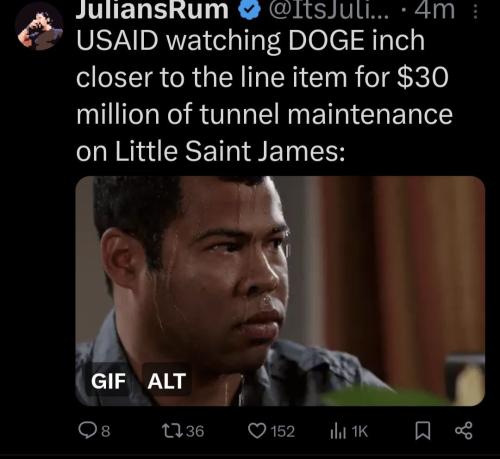The height and width of the screenshot is (459, 500).
Task: Click the blue verified badge
Action: click(250, 10)
